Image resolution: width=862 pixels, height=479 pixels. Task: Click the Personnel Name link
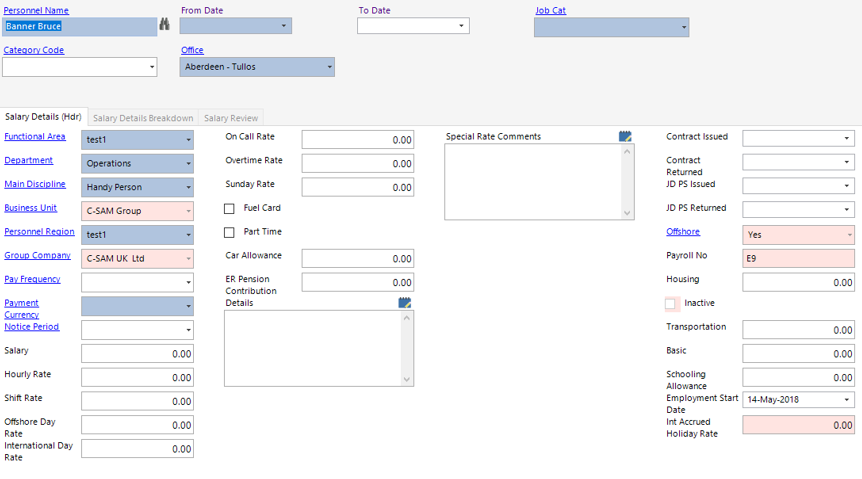tap(36, 10)
